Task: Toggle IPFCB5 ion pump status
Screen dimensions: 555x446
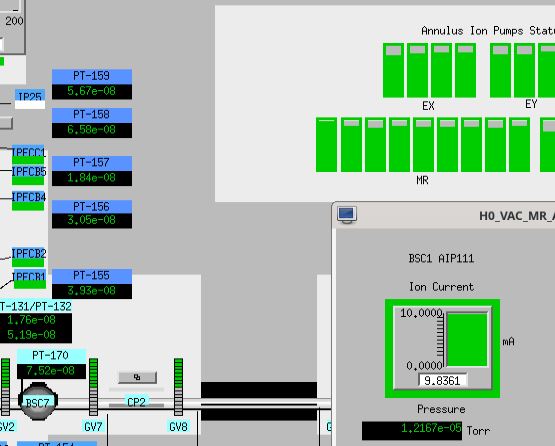Action: (x=28, y=181)
